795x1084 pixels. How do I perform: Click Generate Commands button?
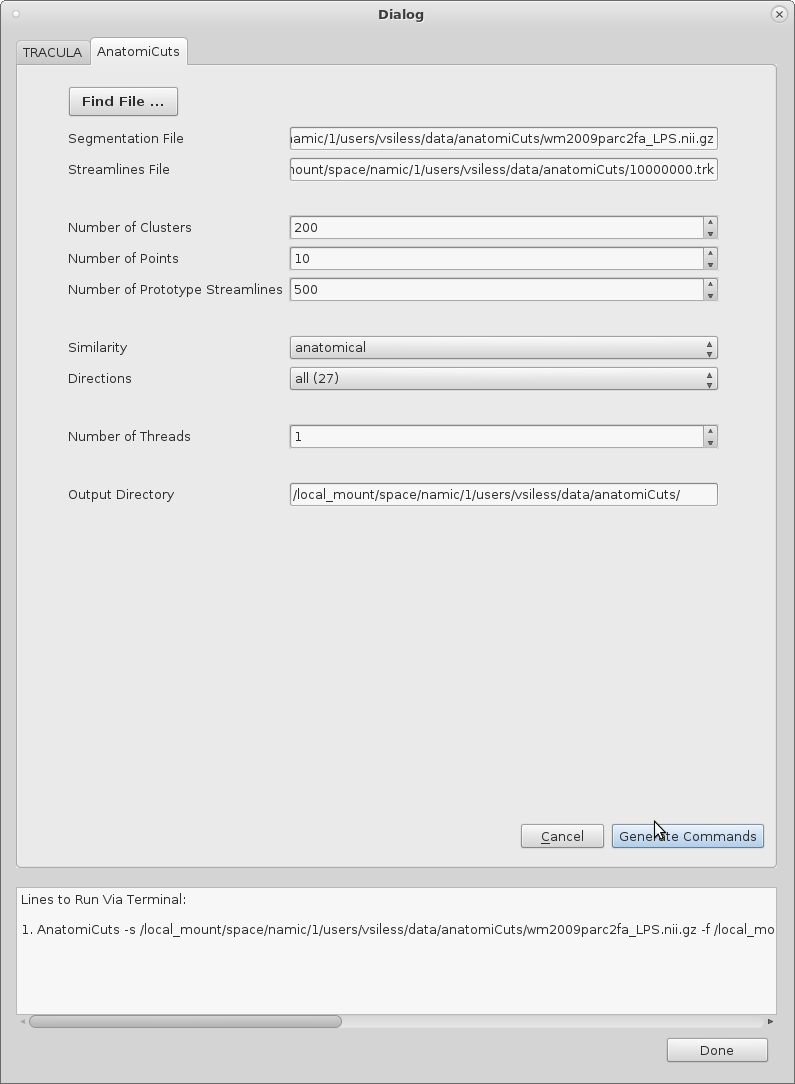pos(687,836)
